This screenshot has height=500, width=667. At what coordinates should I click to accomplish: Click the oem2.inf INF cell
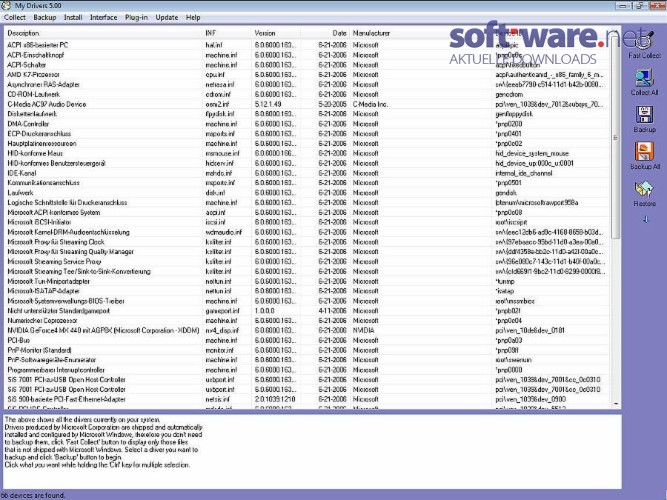point(217,104)
